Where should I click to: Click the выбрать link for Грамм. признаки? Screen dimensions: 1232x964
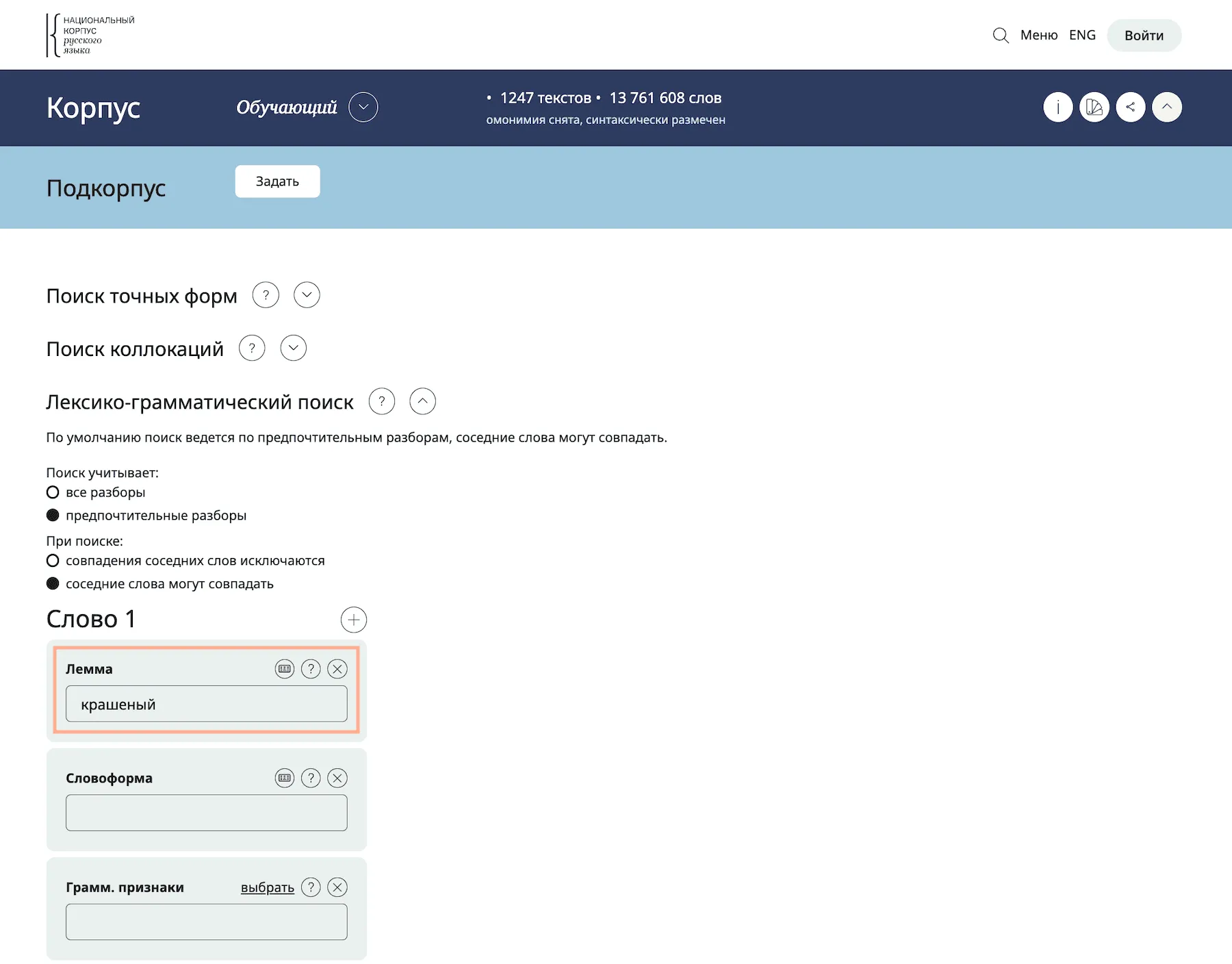coord(268,887)
